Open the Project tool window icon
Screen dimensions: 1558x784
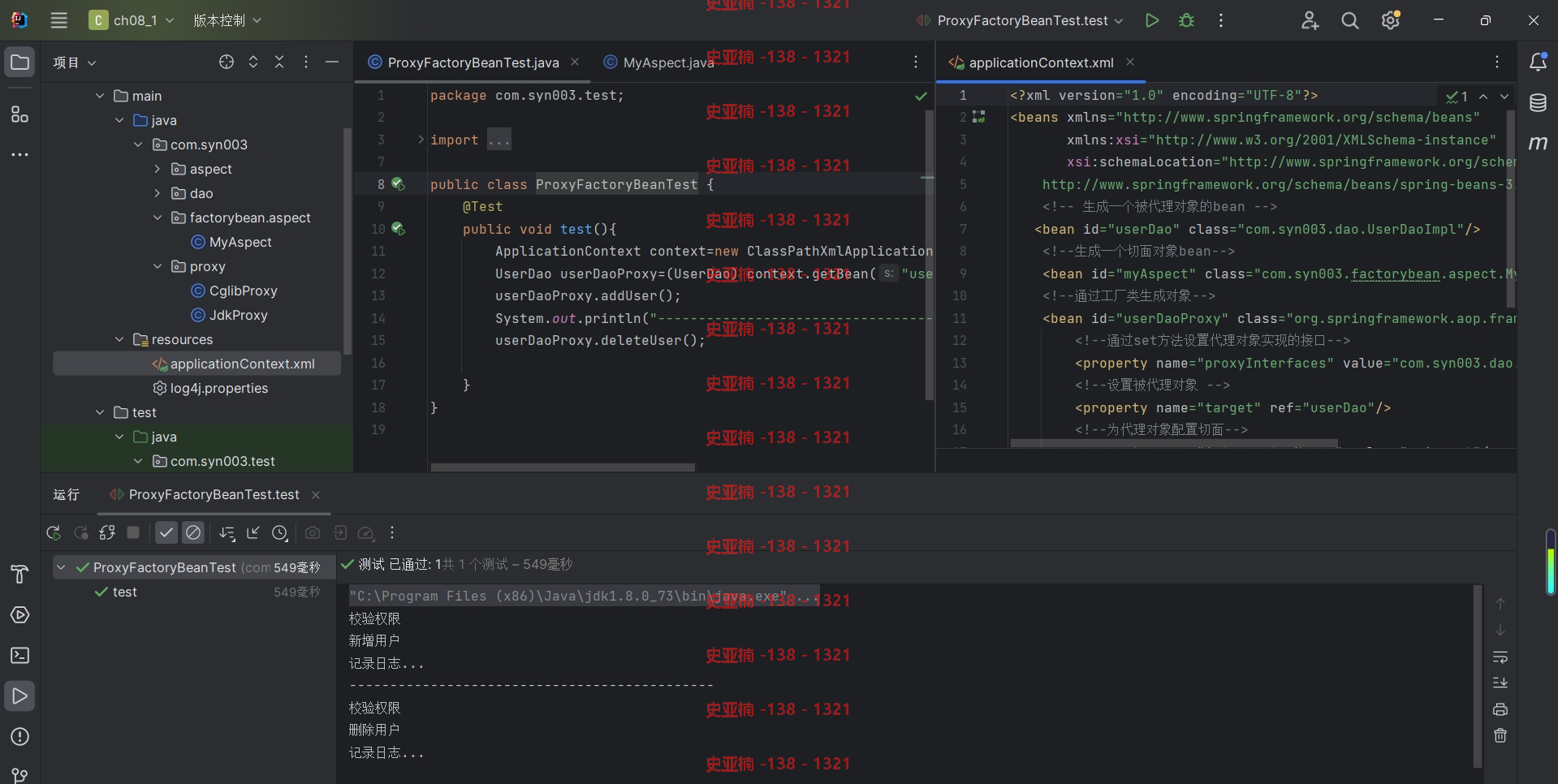[20, 62]
